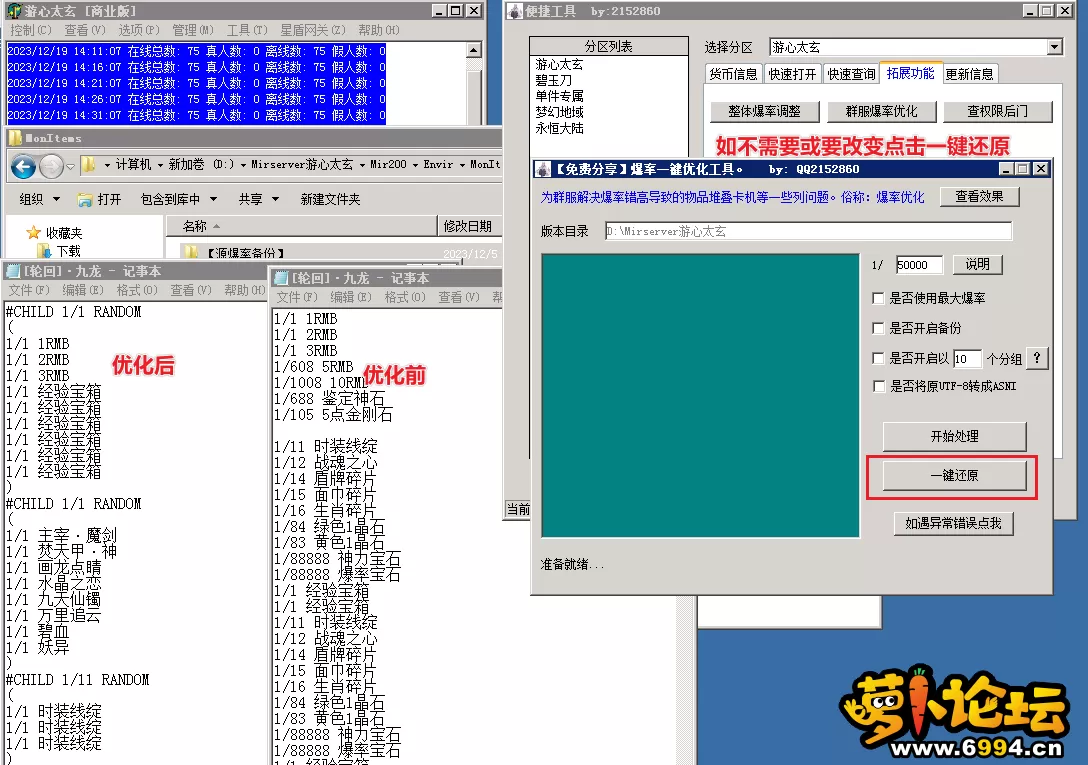
Task: Expand the 计算机 path dropdown arrow
Action: point(160,165)
